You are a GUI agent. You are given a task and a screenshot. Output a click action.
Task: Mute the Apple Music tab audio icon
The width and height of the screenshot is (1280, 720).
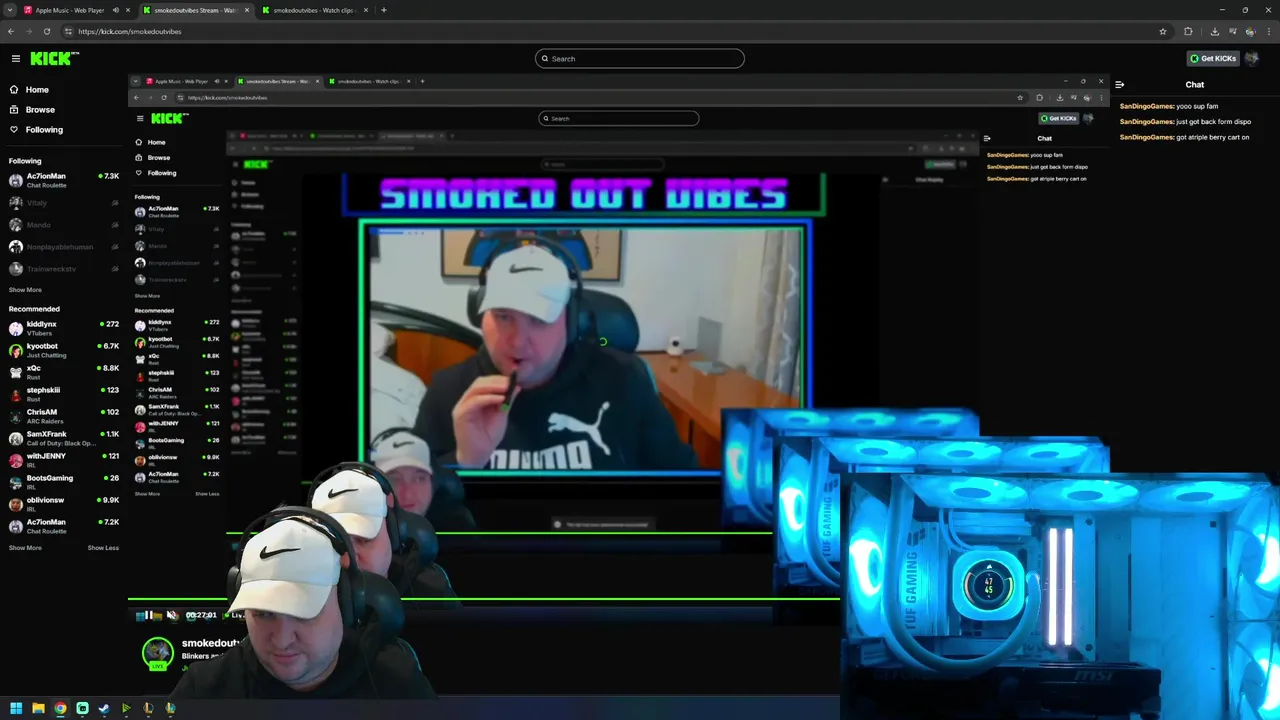pyautogui.click(x=116, y=10)
